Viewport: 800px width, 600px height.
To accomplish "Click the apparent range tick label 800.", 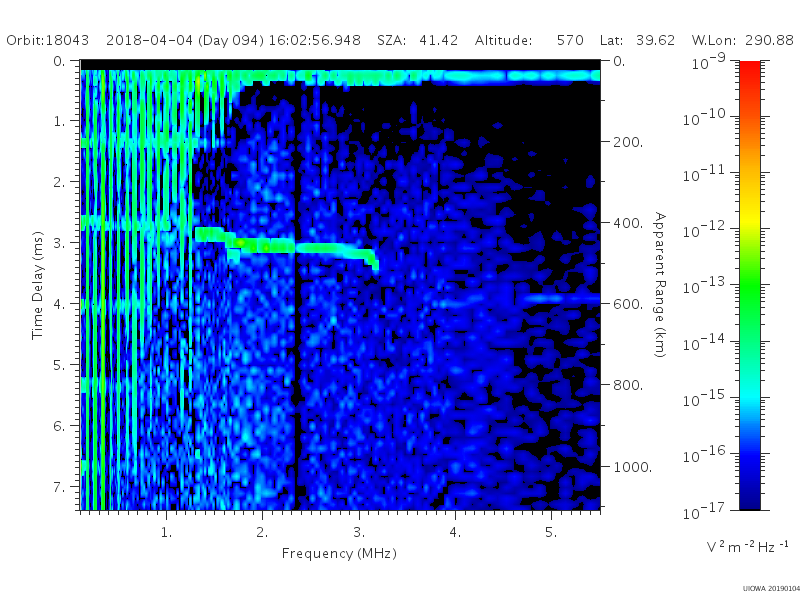I will pyautogui.click(x=628, y=386).
